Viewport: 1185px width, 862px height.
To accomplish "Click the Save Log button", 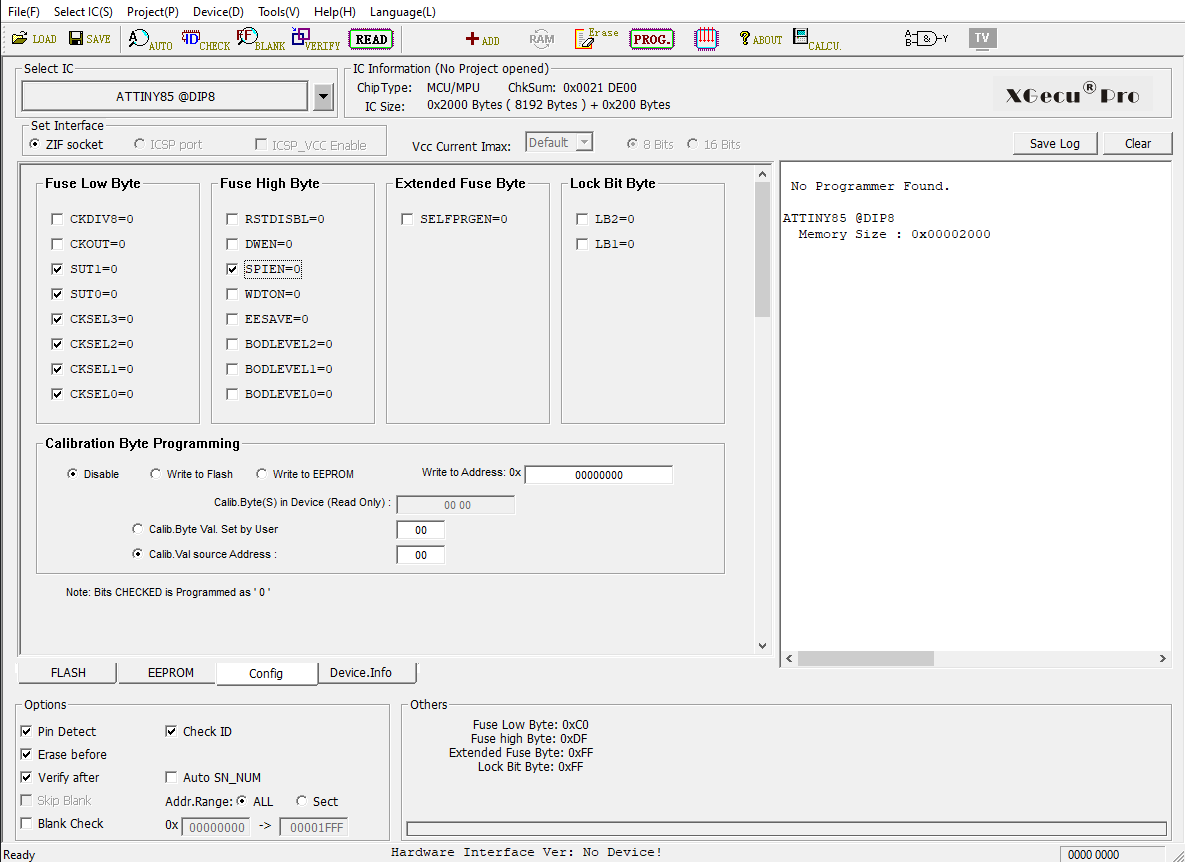I will click(x=1054, y=144).
